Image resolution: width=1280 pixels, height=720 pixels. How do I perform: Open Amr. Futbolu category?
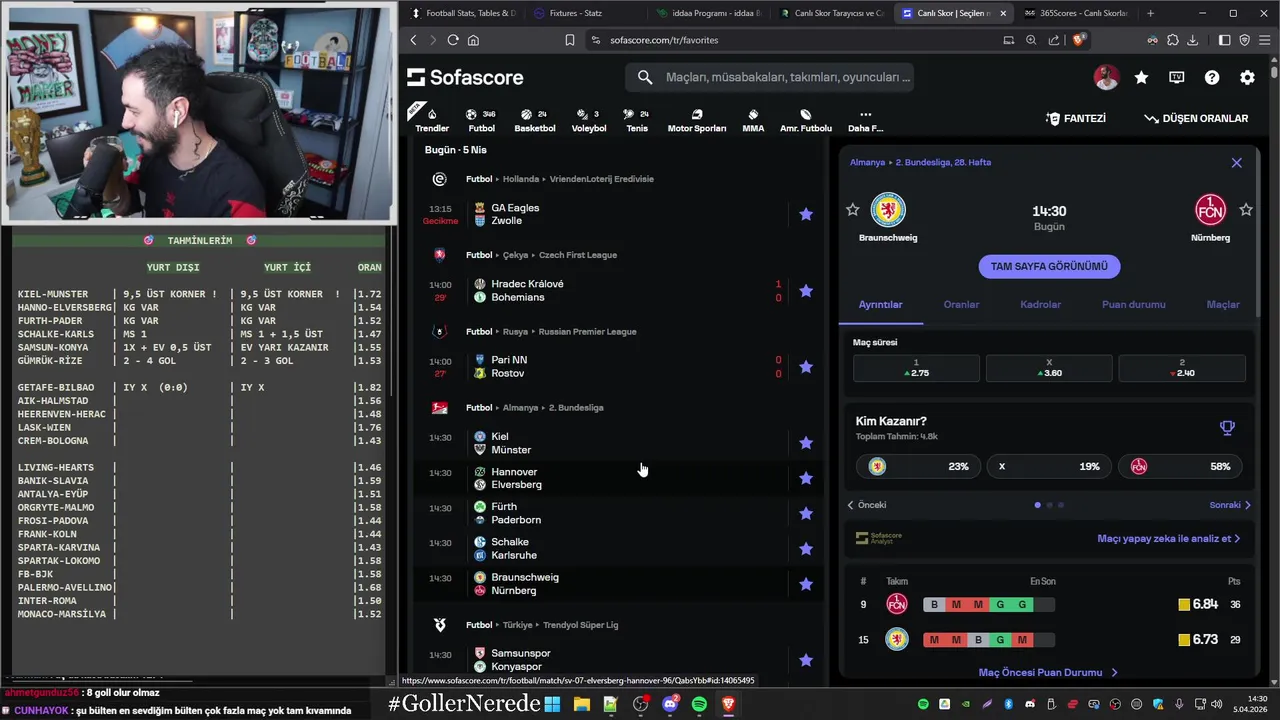tap(806, 119)
